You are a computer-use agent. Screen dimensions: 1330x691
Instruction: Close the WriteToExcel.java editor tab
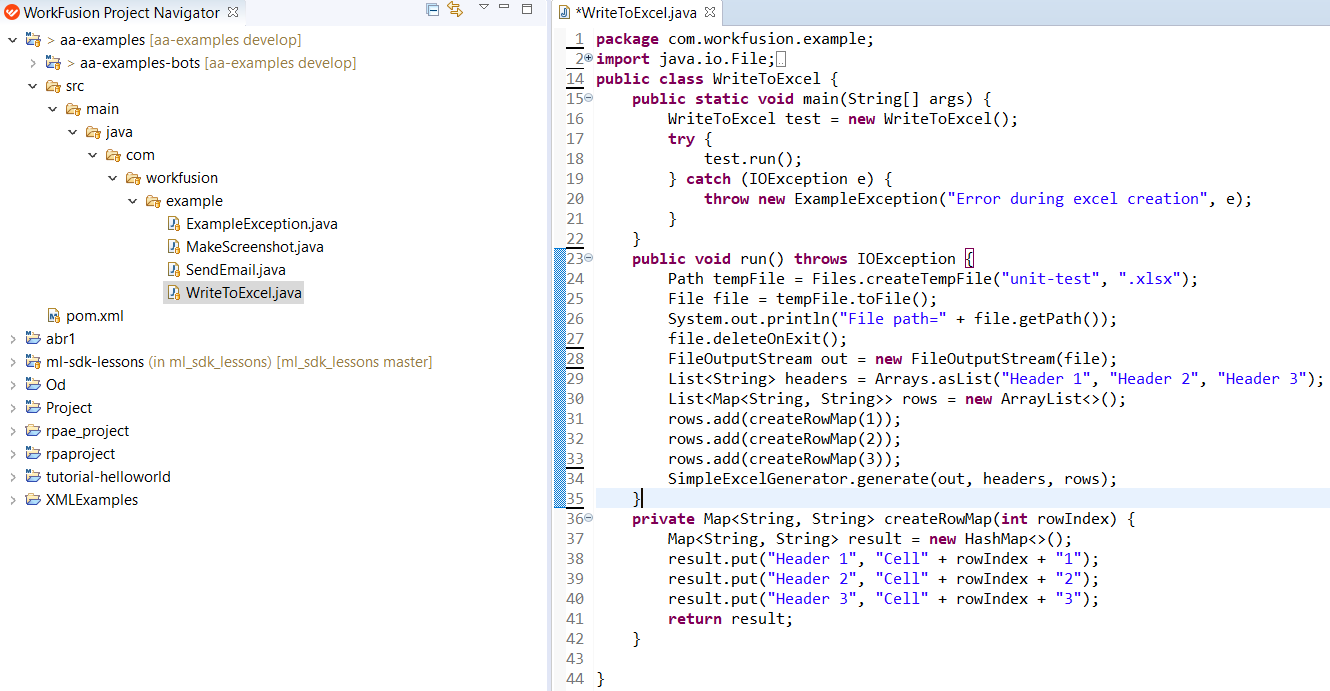[710, 13]
